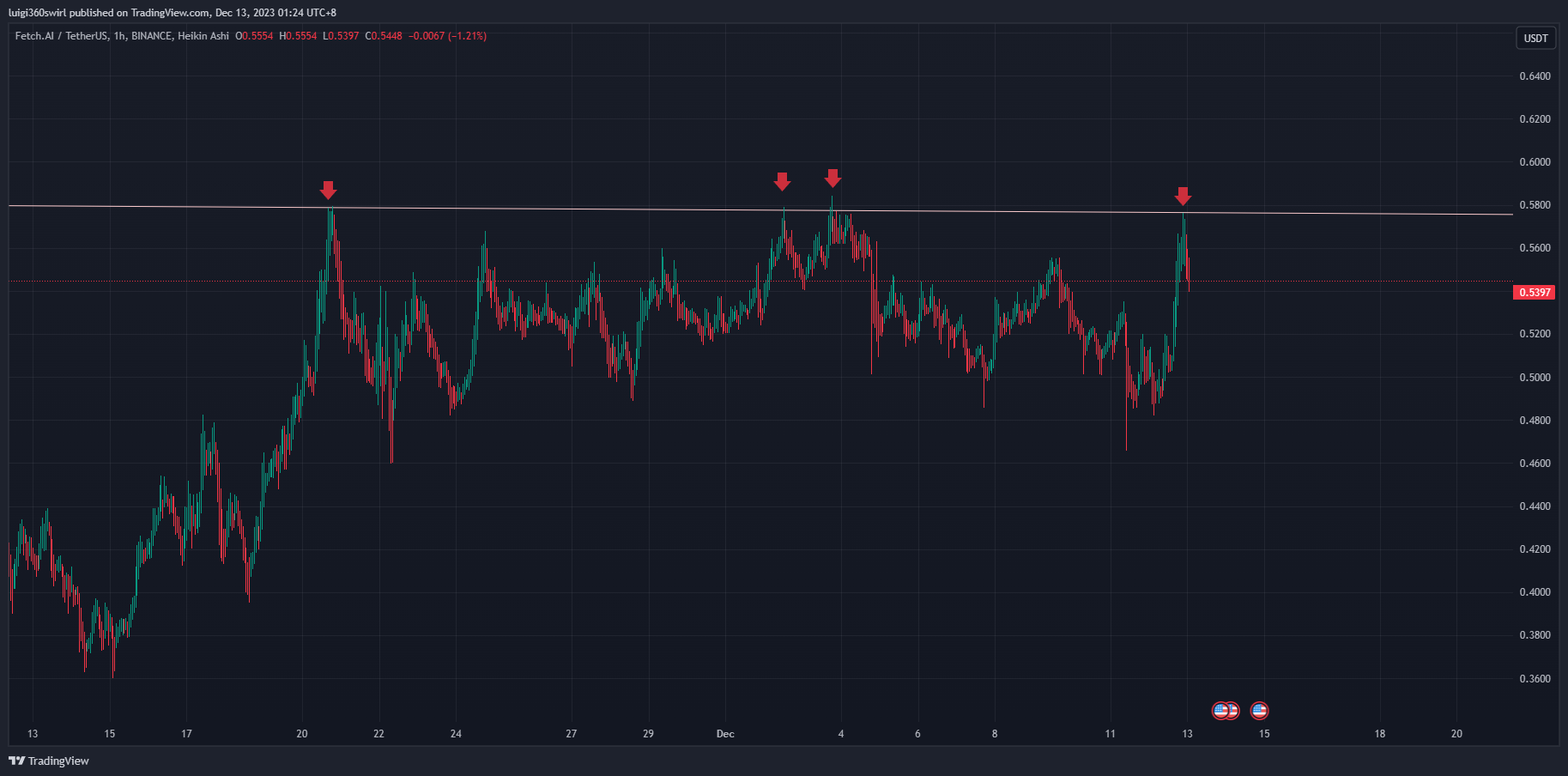Click the luigi360swirl published header text

[173, 13]
